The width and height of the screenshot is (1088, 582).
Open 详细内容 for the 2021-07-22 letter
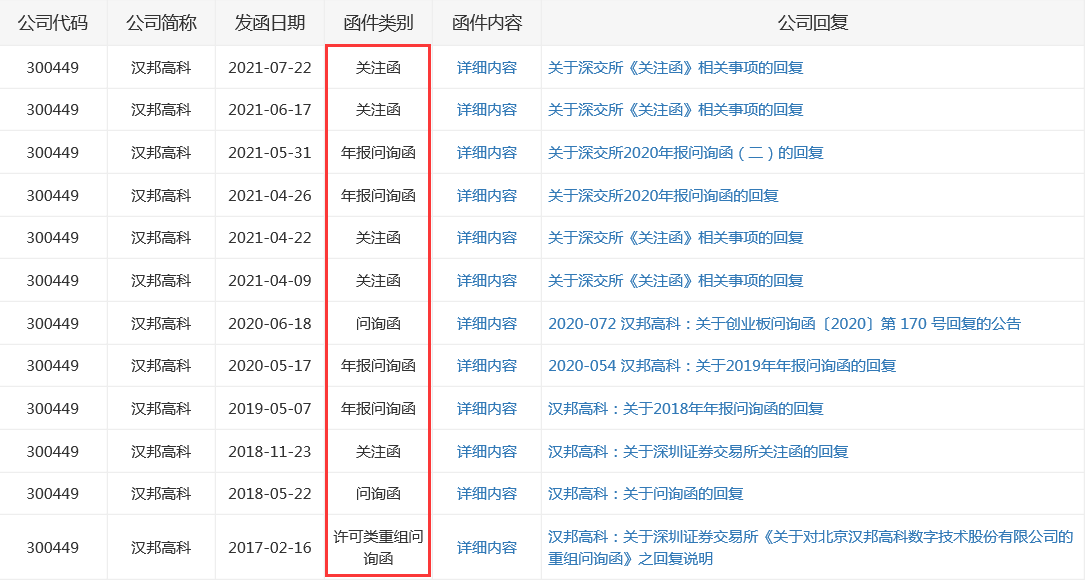(487, 68)
